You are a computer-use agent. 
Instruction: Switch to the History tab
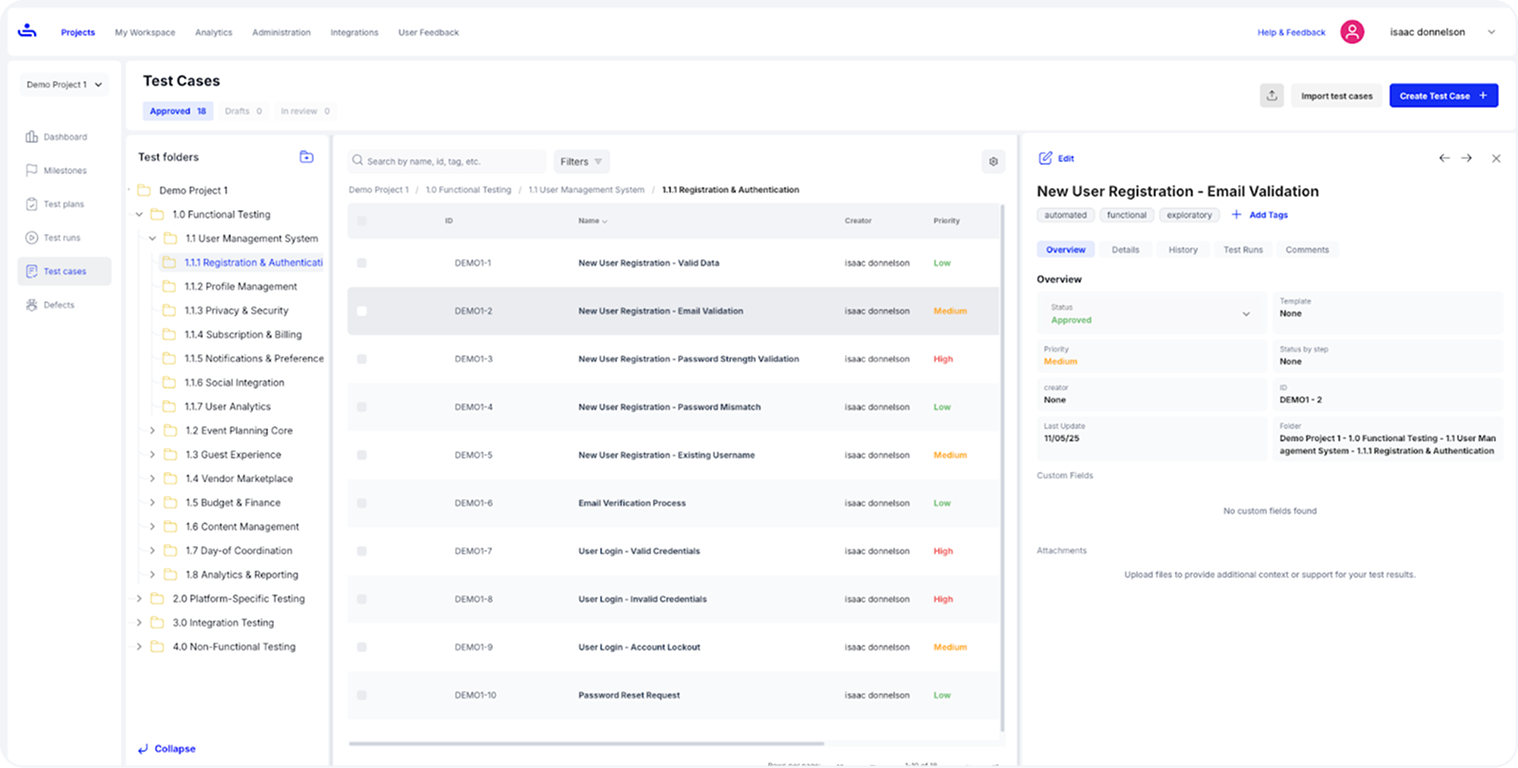click(x=1183, y=250)
